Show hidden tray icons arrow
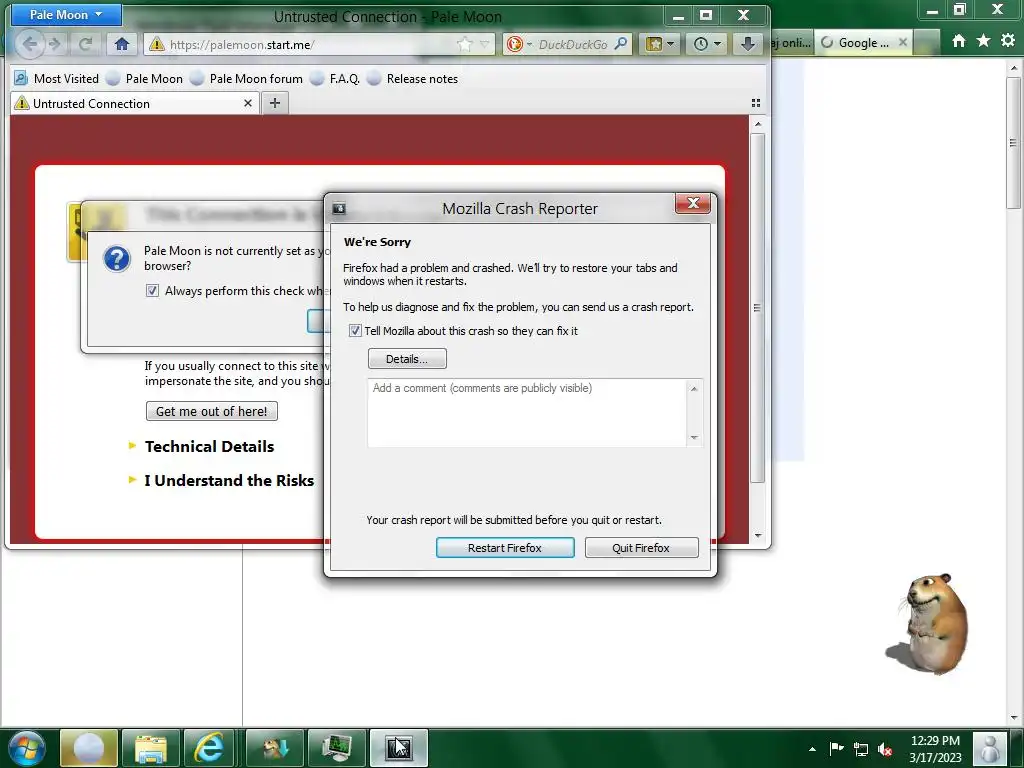The height and width of the screenshot is (768, 1024). 812,749
